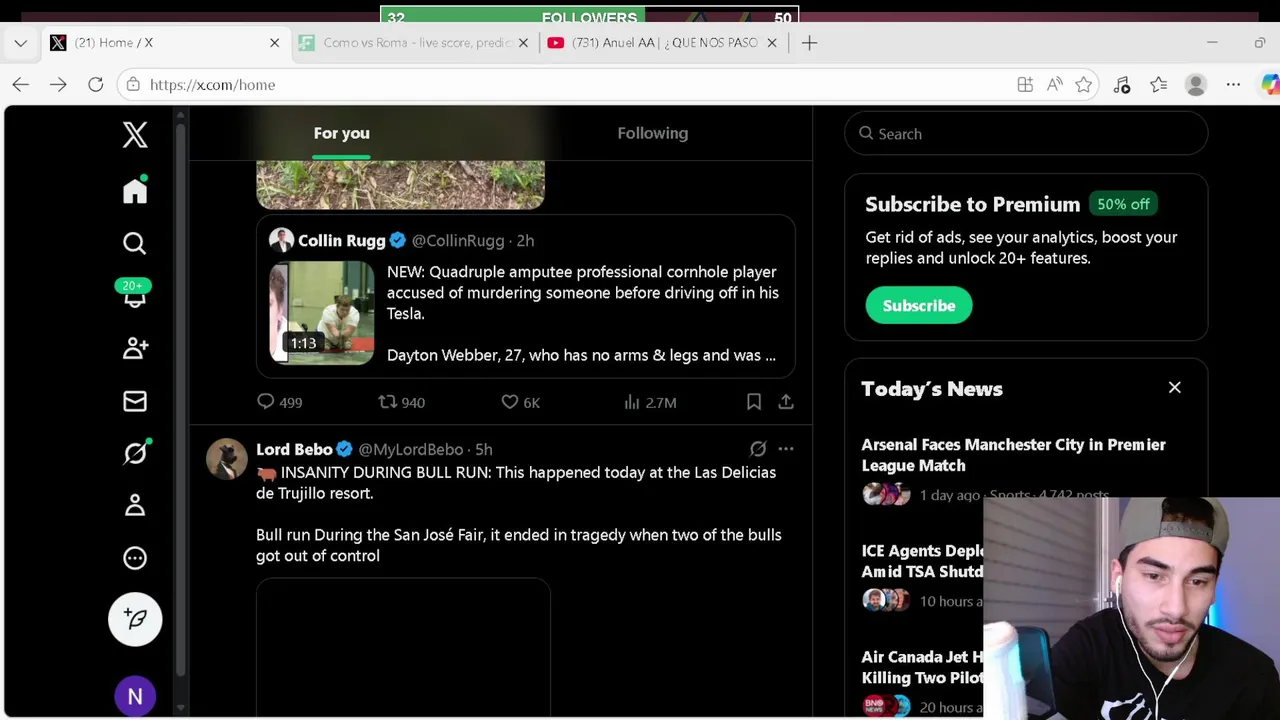Open browser tab list chevron
The height and width of the screenshot is (720, 1280).
[21, 43]
